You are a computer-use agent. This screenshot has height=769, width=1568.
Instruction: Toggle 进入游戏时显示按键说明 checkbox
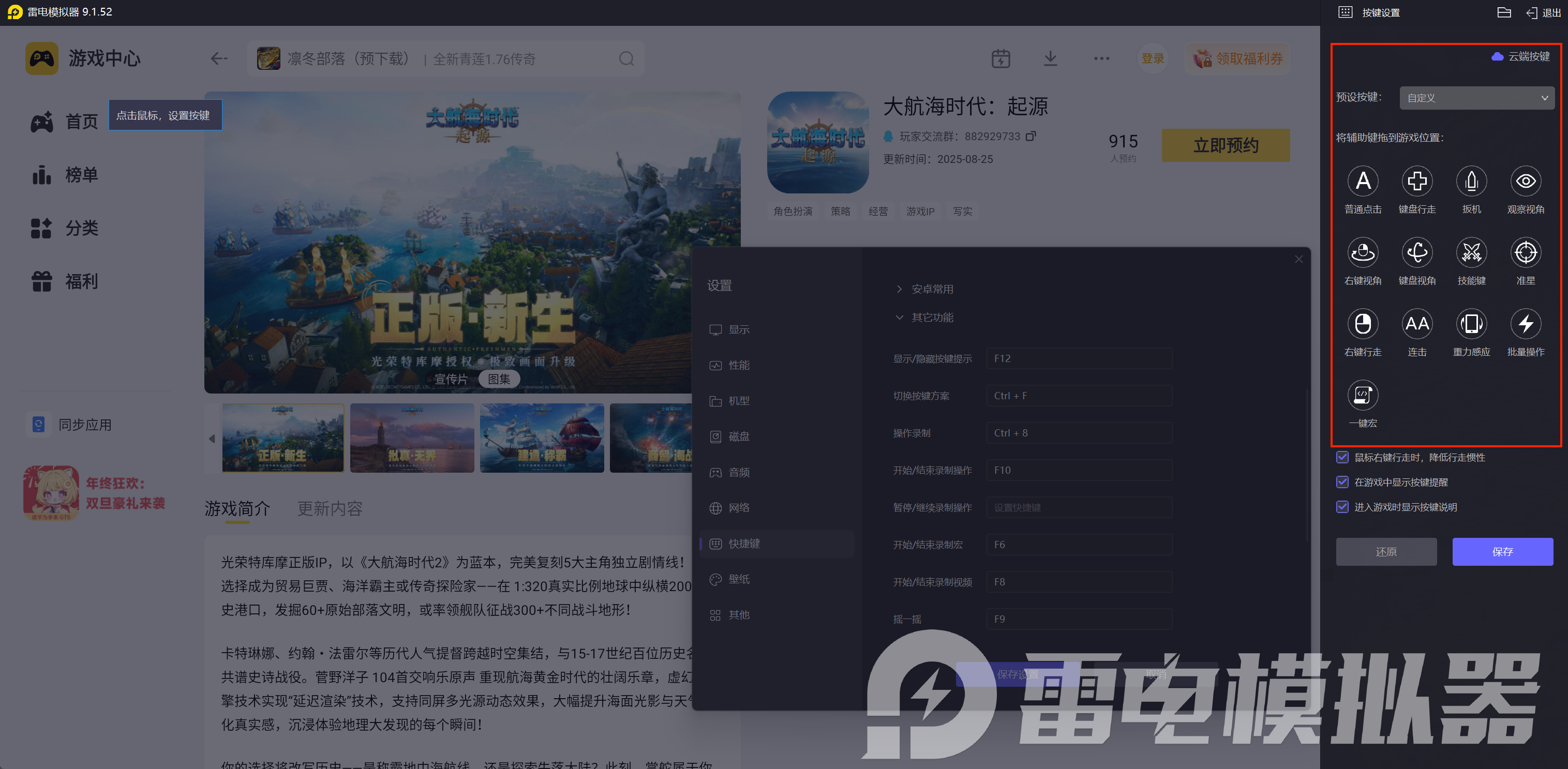coord(1342,507)
